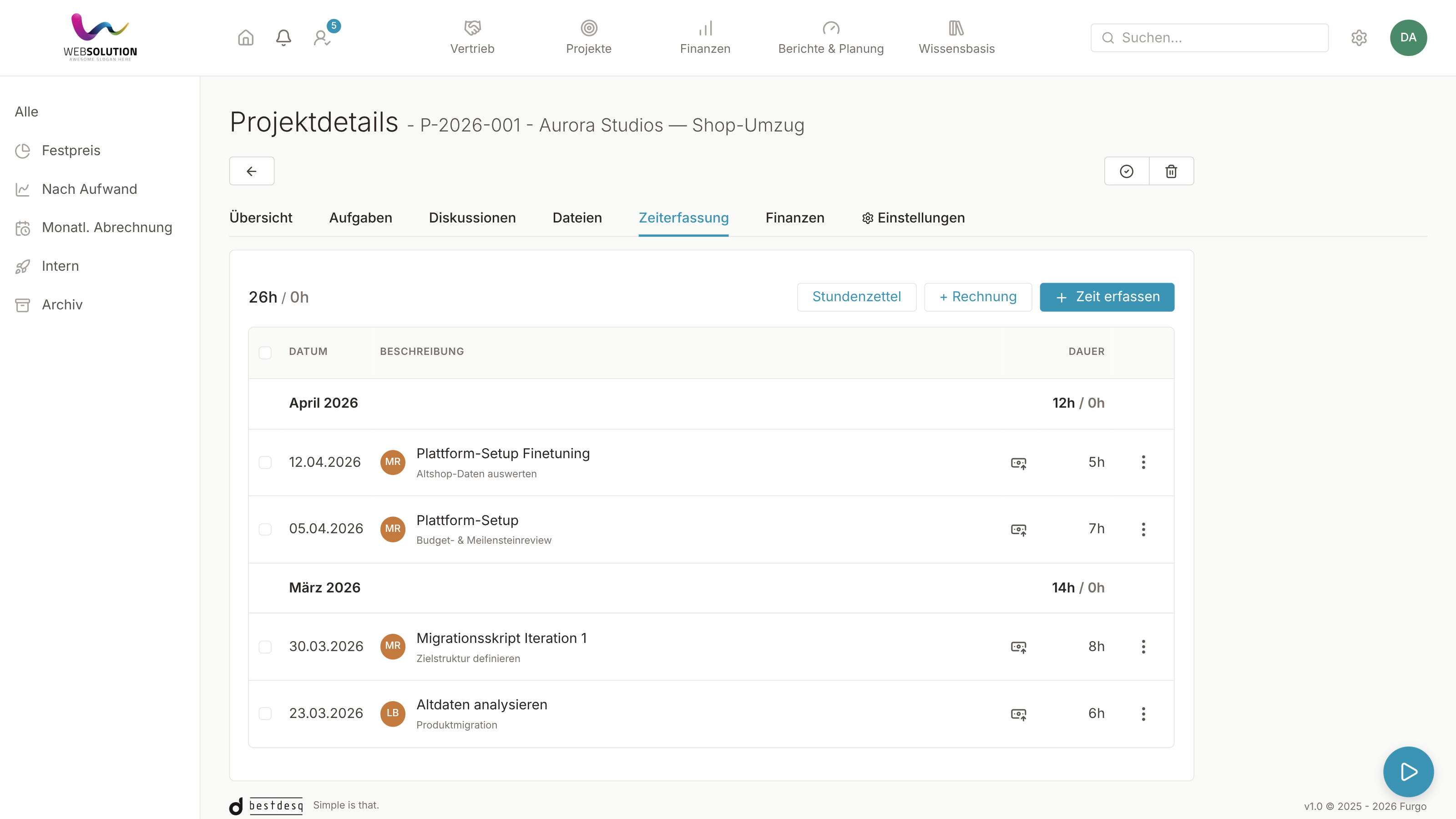Click the bestdesq footer logo
Viewport: 1456px width, 819px height.
point(266,805)
